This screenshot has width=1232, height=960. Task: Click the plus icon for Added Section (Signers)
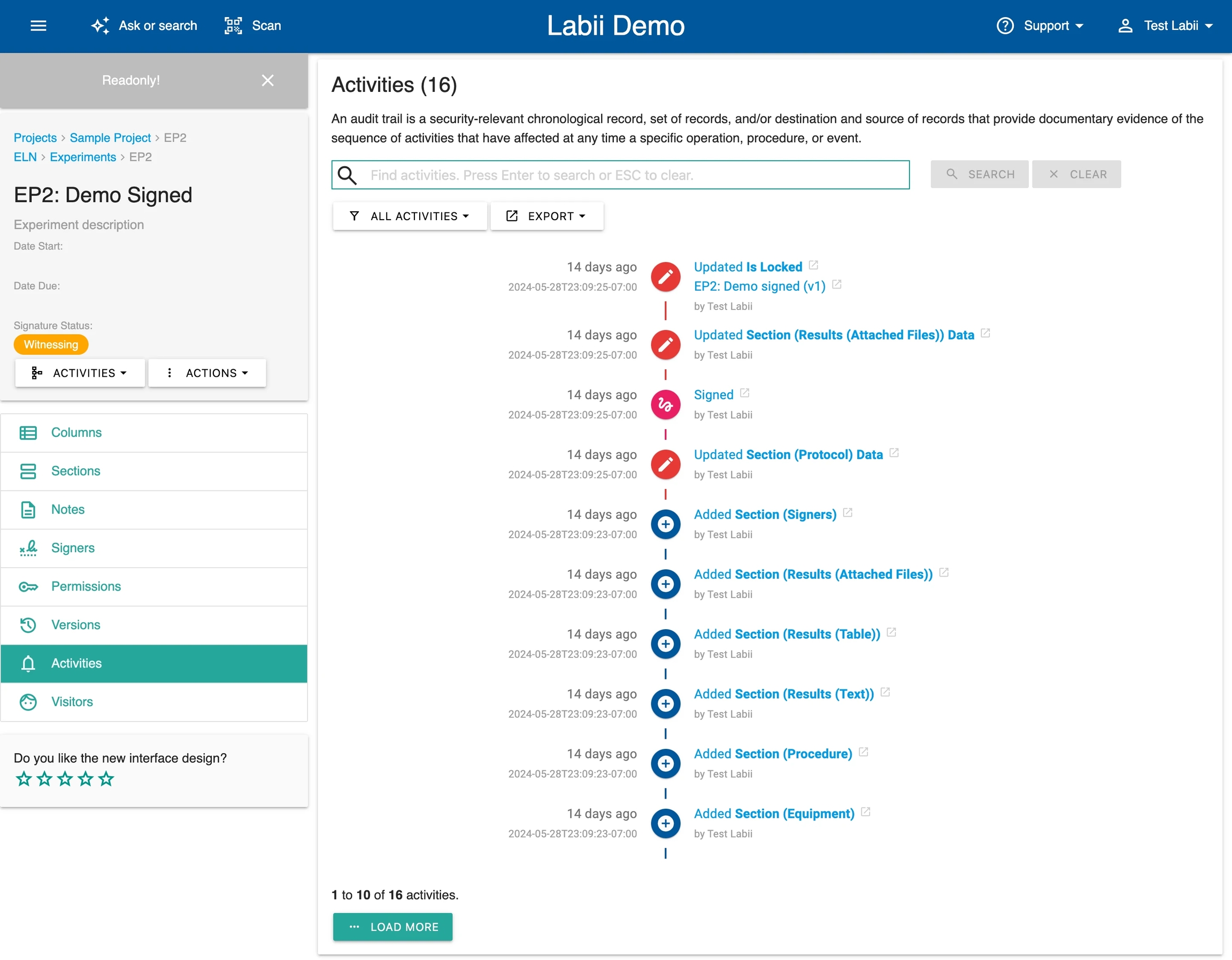pos(665,524)
